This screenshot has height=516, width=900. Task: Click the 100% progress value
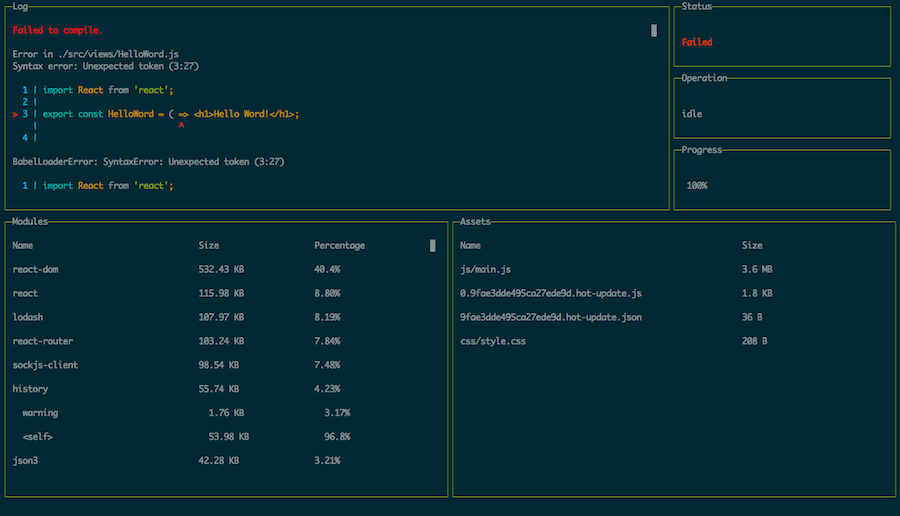point(697,186)
